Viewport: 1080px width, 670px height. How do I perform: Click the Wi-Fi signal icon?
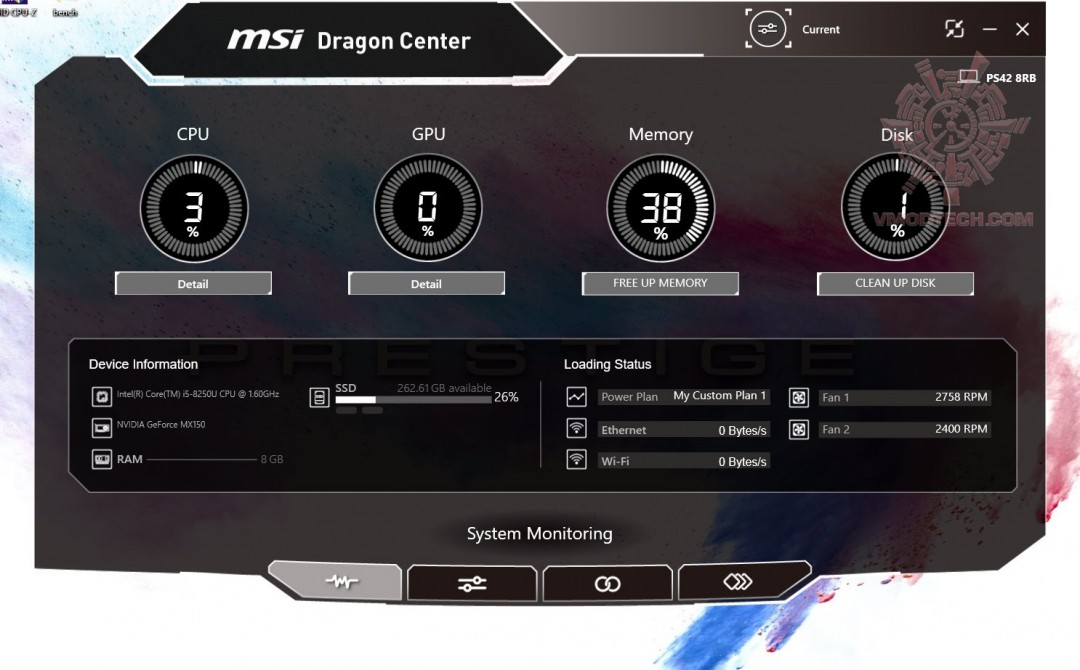(577, 459)
